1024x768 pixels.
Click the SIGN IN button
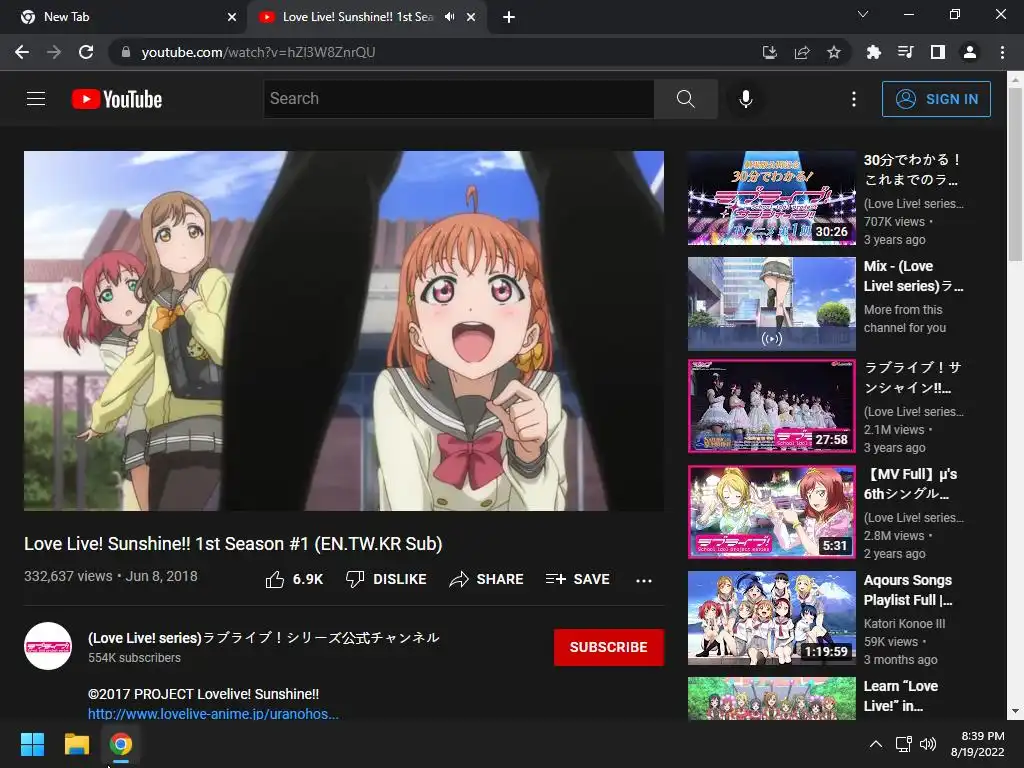[x=936, y=99]
